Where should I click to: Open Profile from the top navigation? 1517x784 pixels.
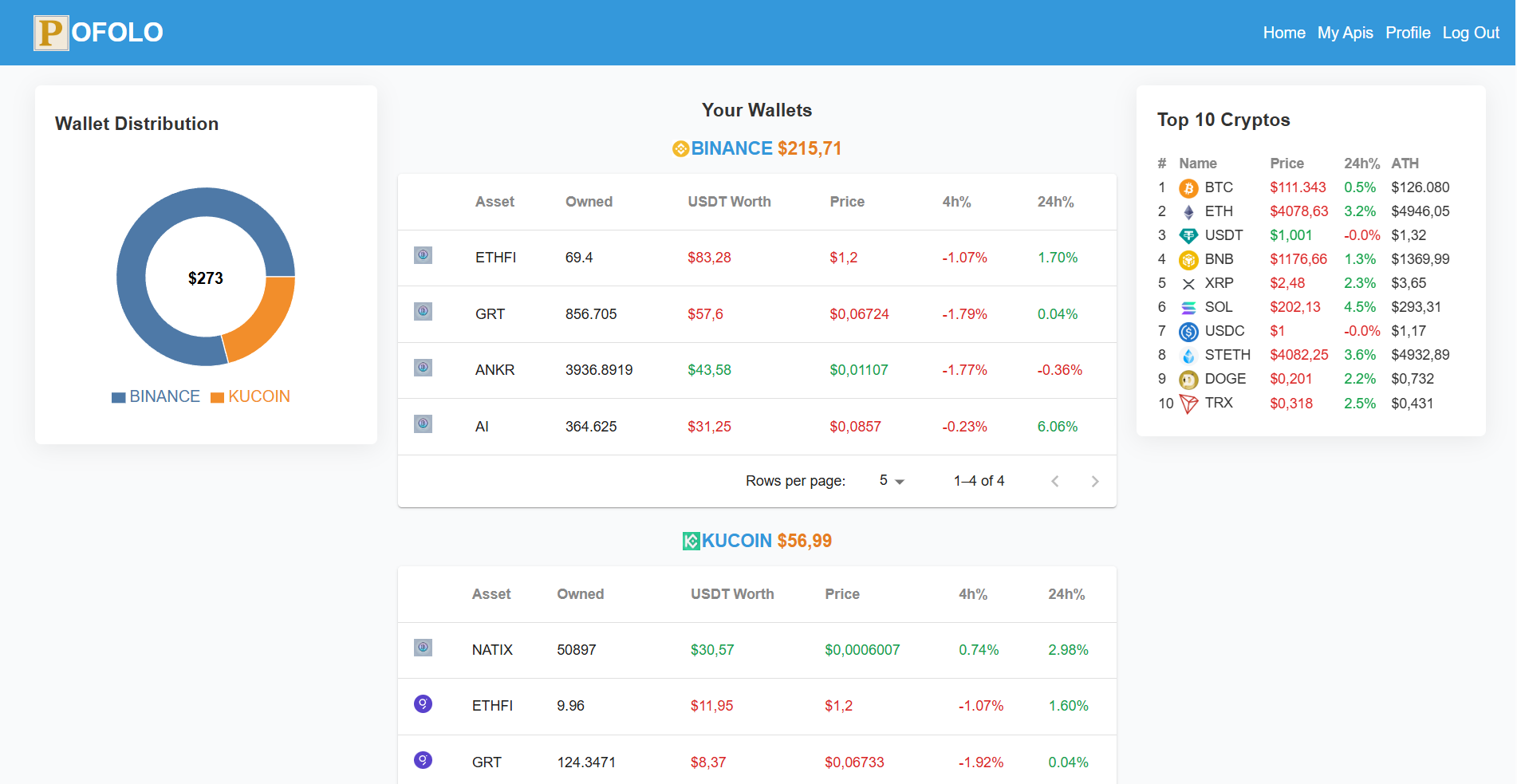[x=1408, y=33]
